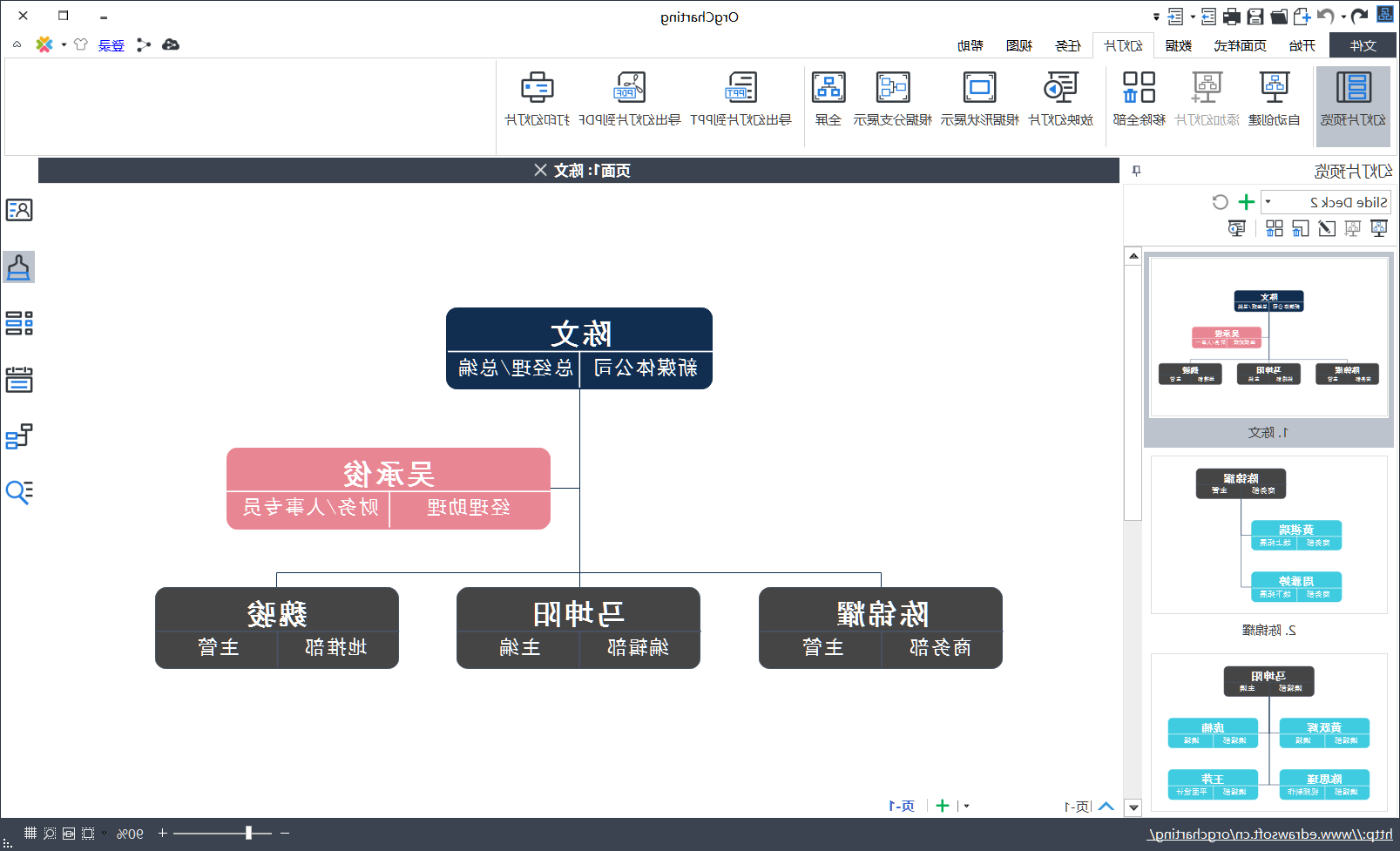This screenshot has height=851, width=1400.
Task: Select 根据形状展示 in the ribbon
Action: (x=979, y=99)
